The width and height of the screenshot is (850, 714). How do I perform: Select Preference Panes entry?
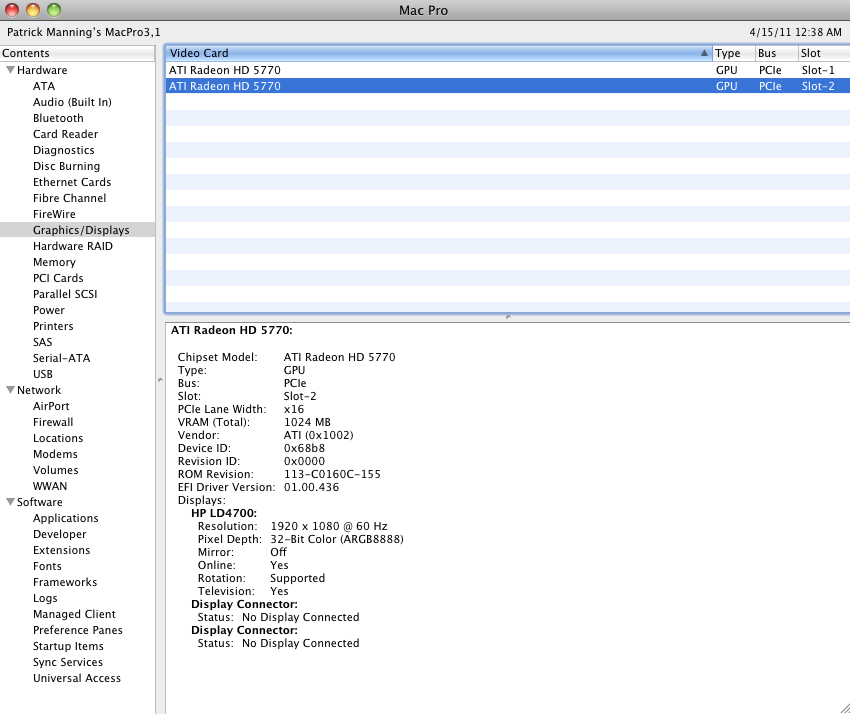(x=78, y=630)
